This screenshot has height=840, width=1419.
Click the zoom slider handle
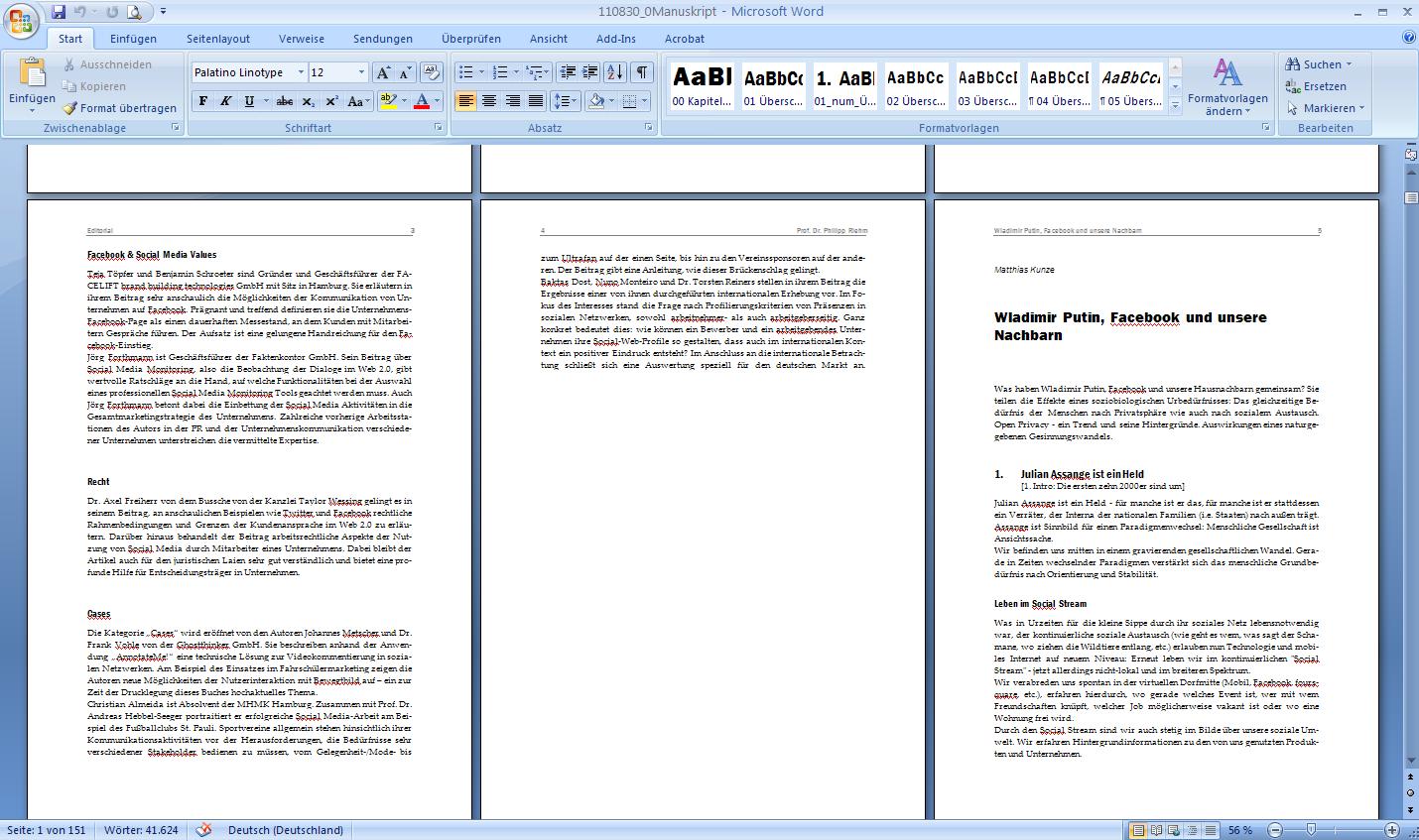pyautogui.click(x=1311, y=829)
